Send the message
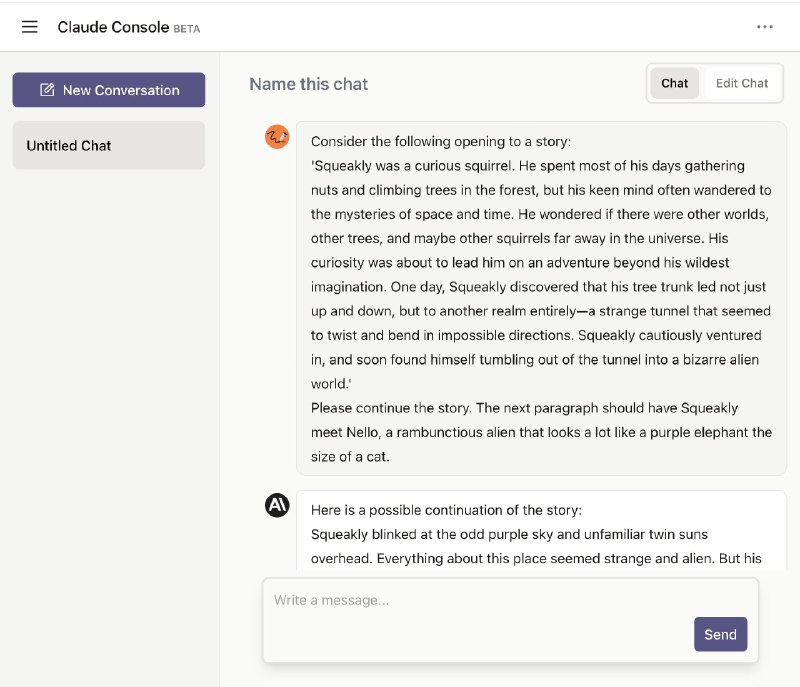Image resolution: width=800 pixels, height=687 pixels. point(720,634)
